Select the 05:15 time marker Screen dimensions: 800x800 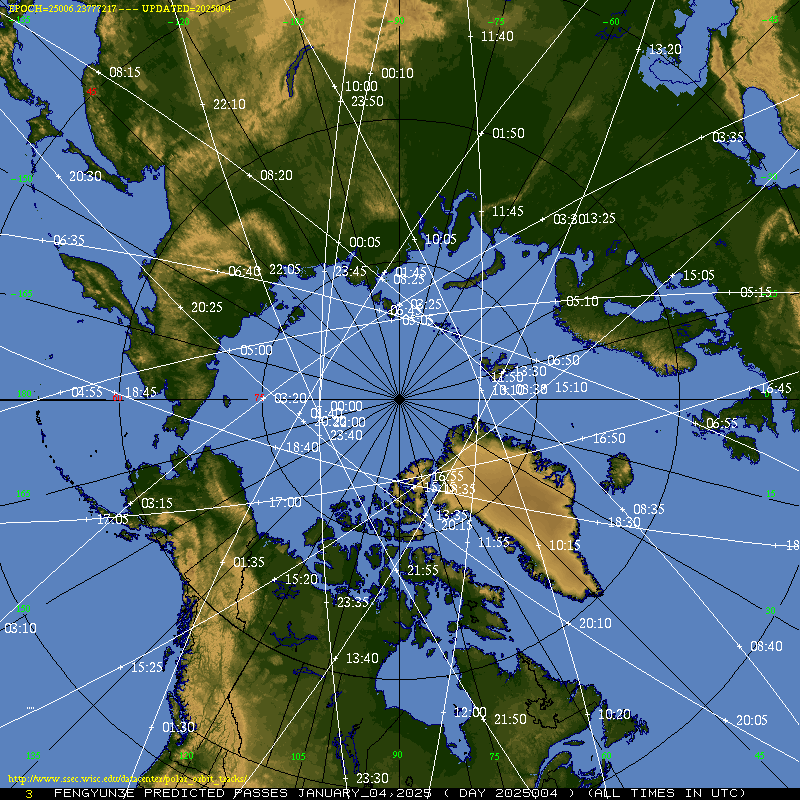pyautogui.click(x=755, y=292)
